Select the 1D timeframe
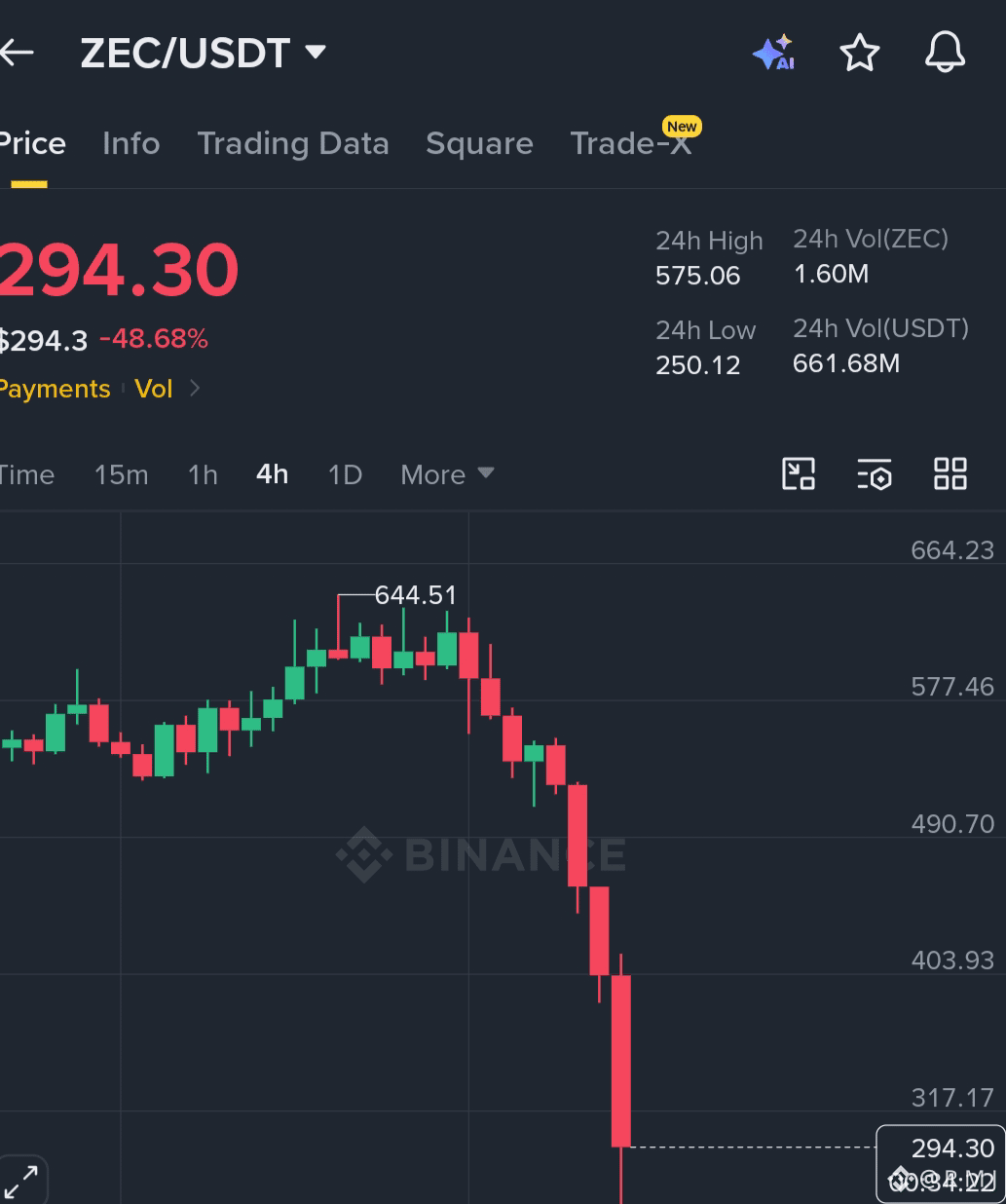The height and width of the screenshot is (1204, 1006). tap(345, 475)
